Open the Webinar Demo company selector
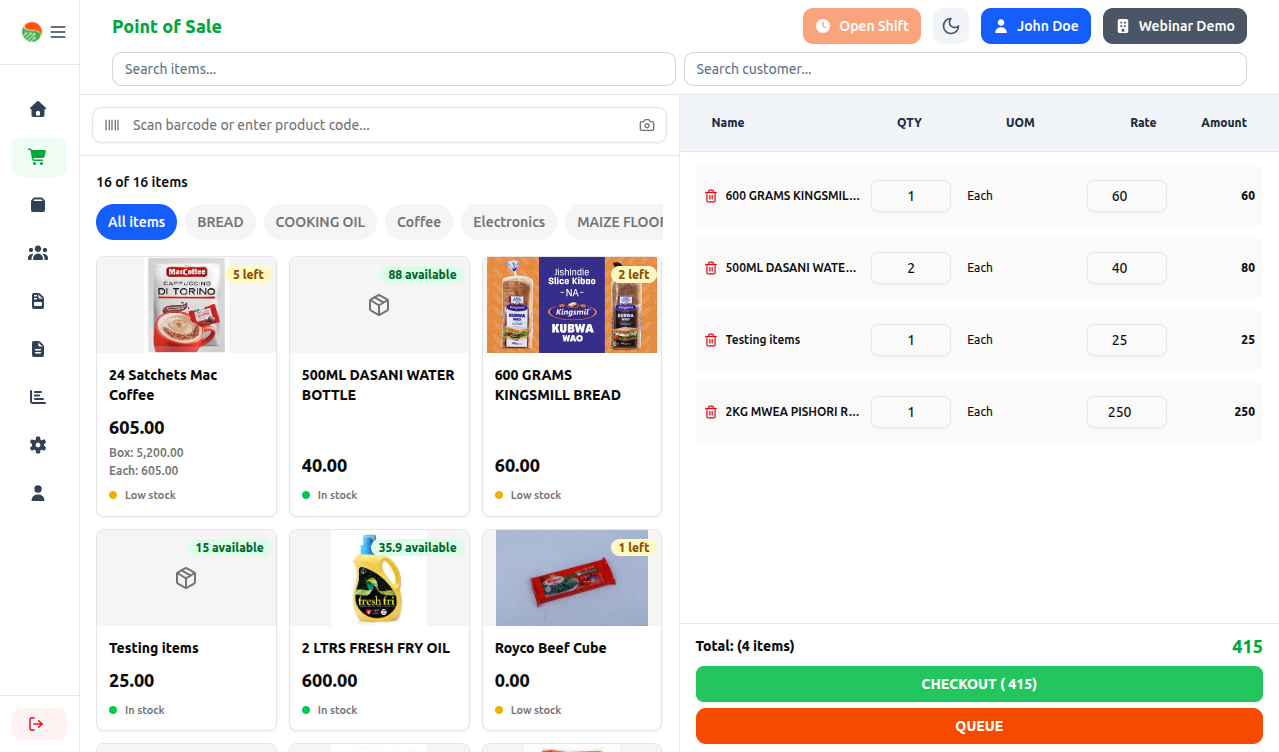The image size is (1279, 752). click(x=1174, y=26)
